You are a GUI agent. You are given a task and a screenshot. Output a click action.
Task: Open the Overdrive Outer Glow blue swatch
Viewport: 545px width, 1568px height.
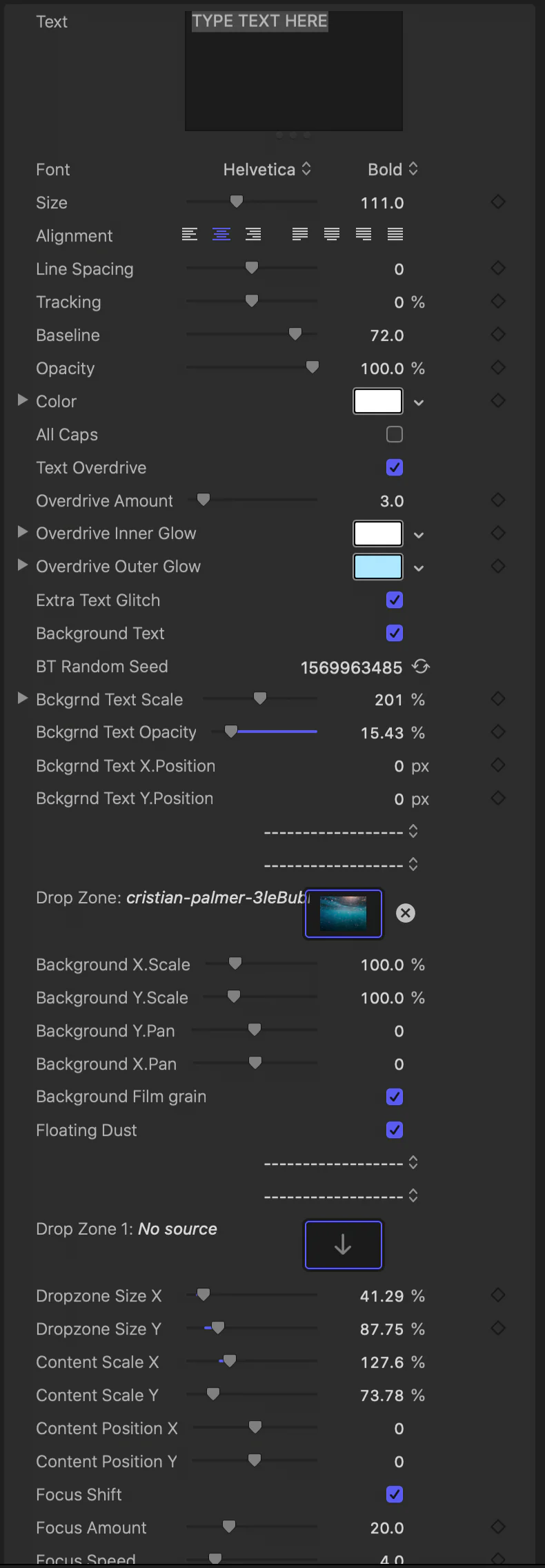click(378, 567)
